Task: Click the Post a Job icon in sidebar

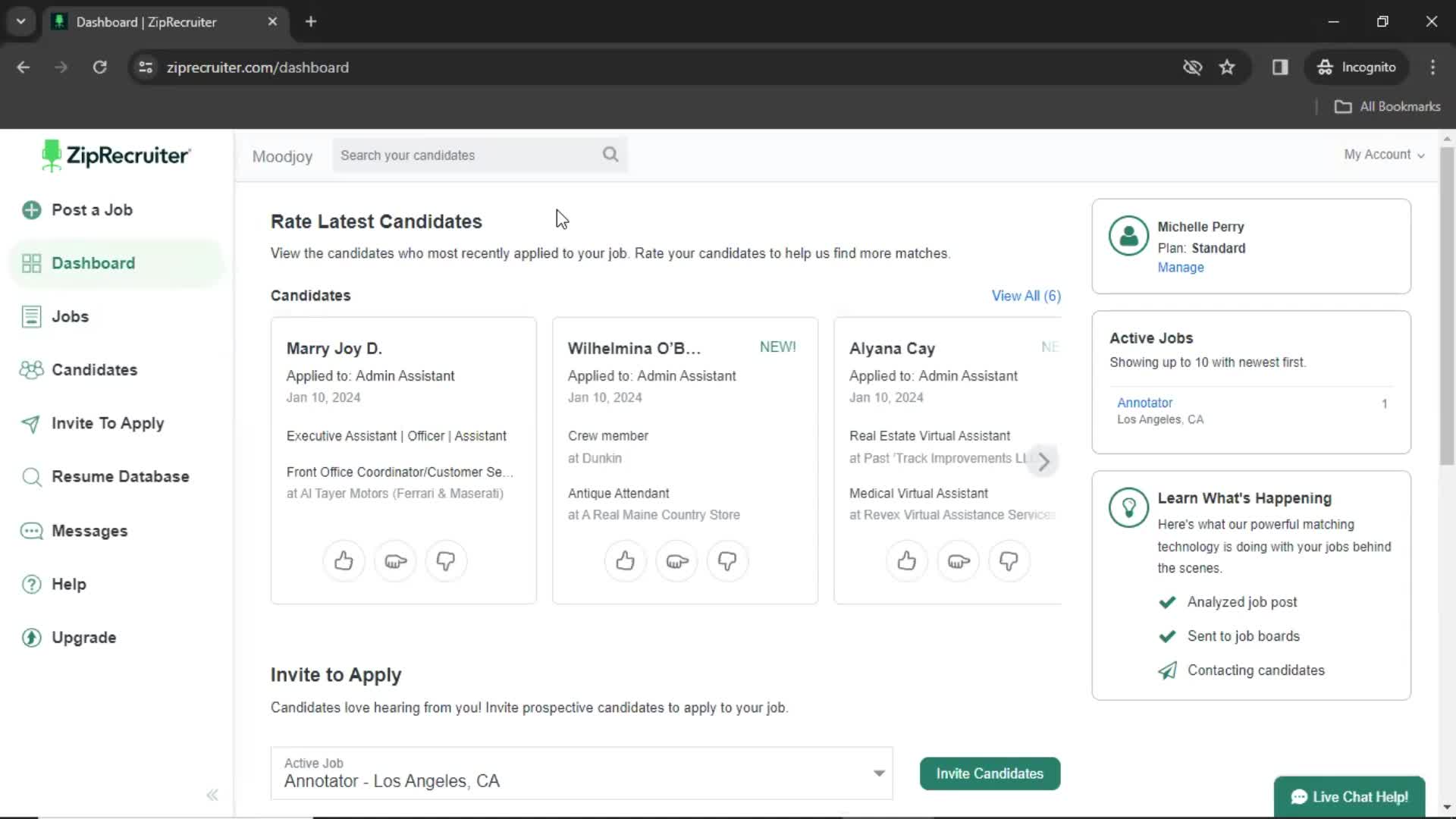Action: [x=32, y=209]
